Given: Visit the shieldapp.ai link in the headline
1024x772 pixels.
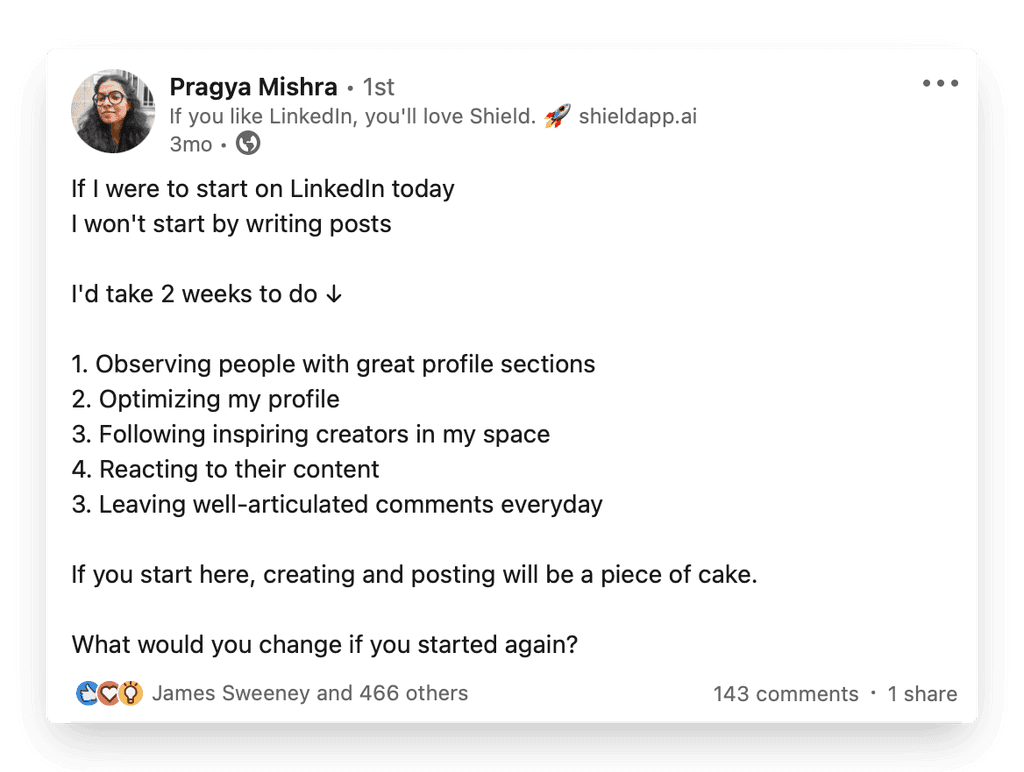Looking at the screenshot, I should (x=637, y=116).
